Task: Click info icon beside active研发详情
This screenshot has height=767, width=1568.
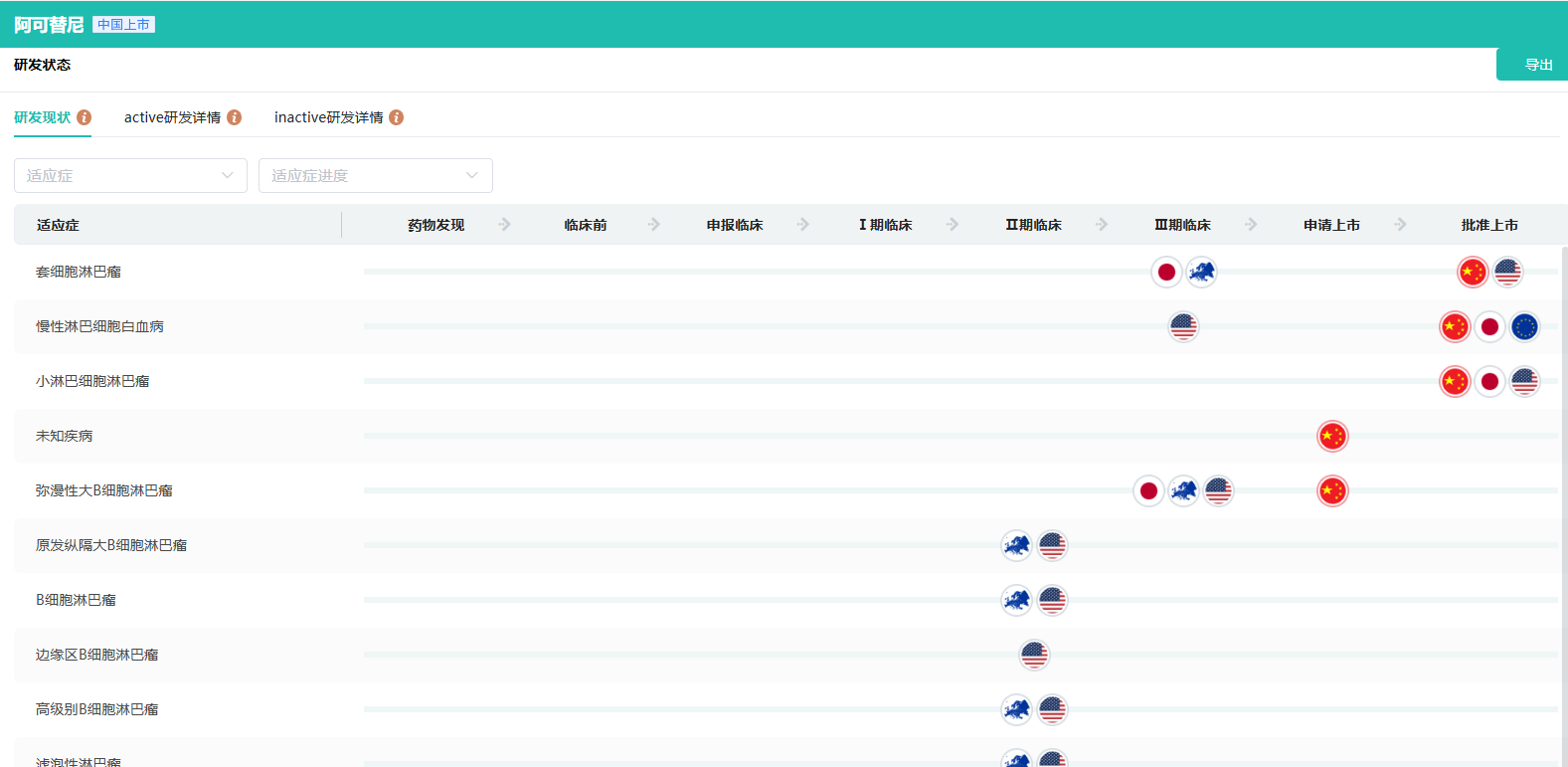Action: click(x=235, y=117)
